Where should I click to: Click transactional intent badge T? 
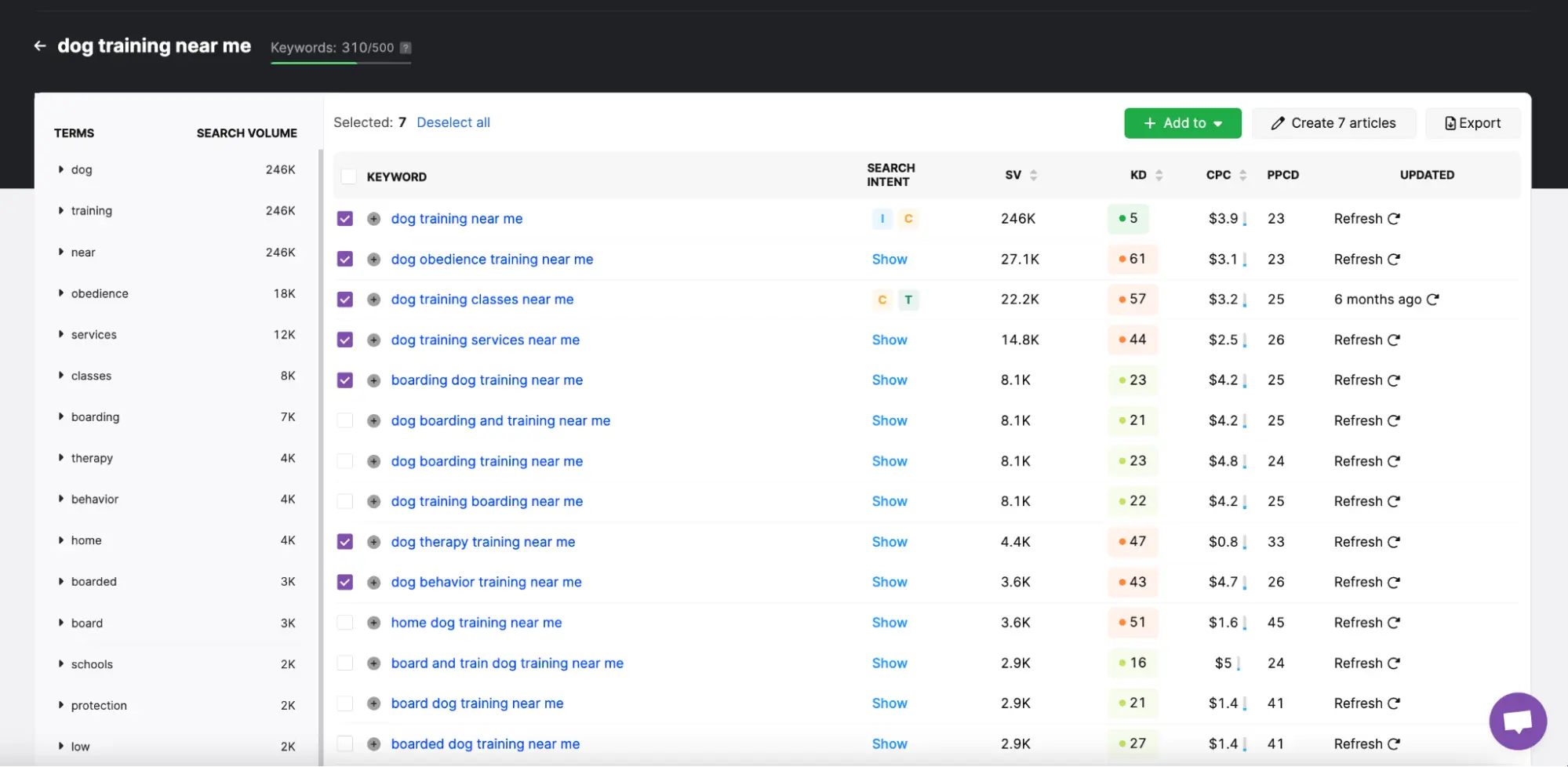coord(908,300)
